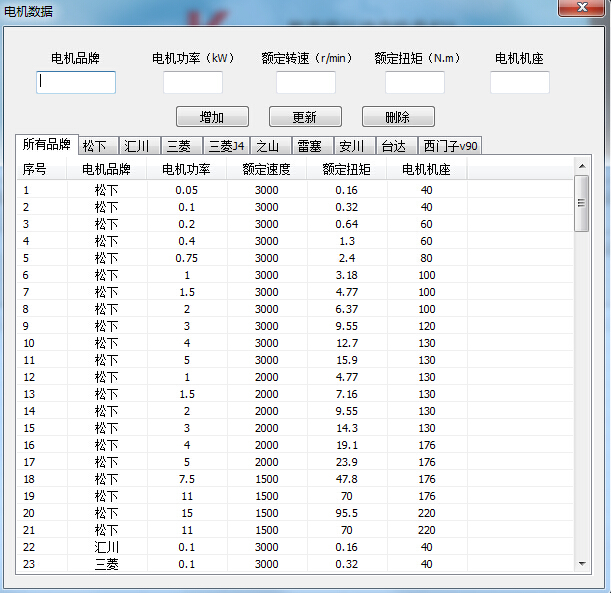Click torque value 19.1 in row 16

pyautogui.click(x=347, y=445)
